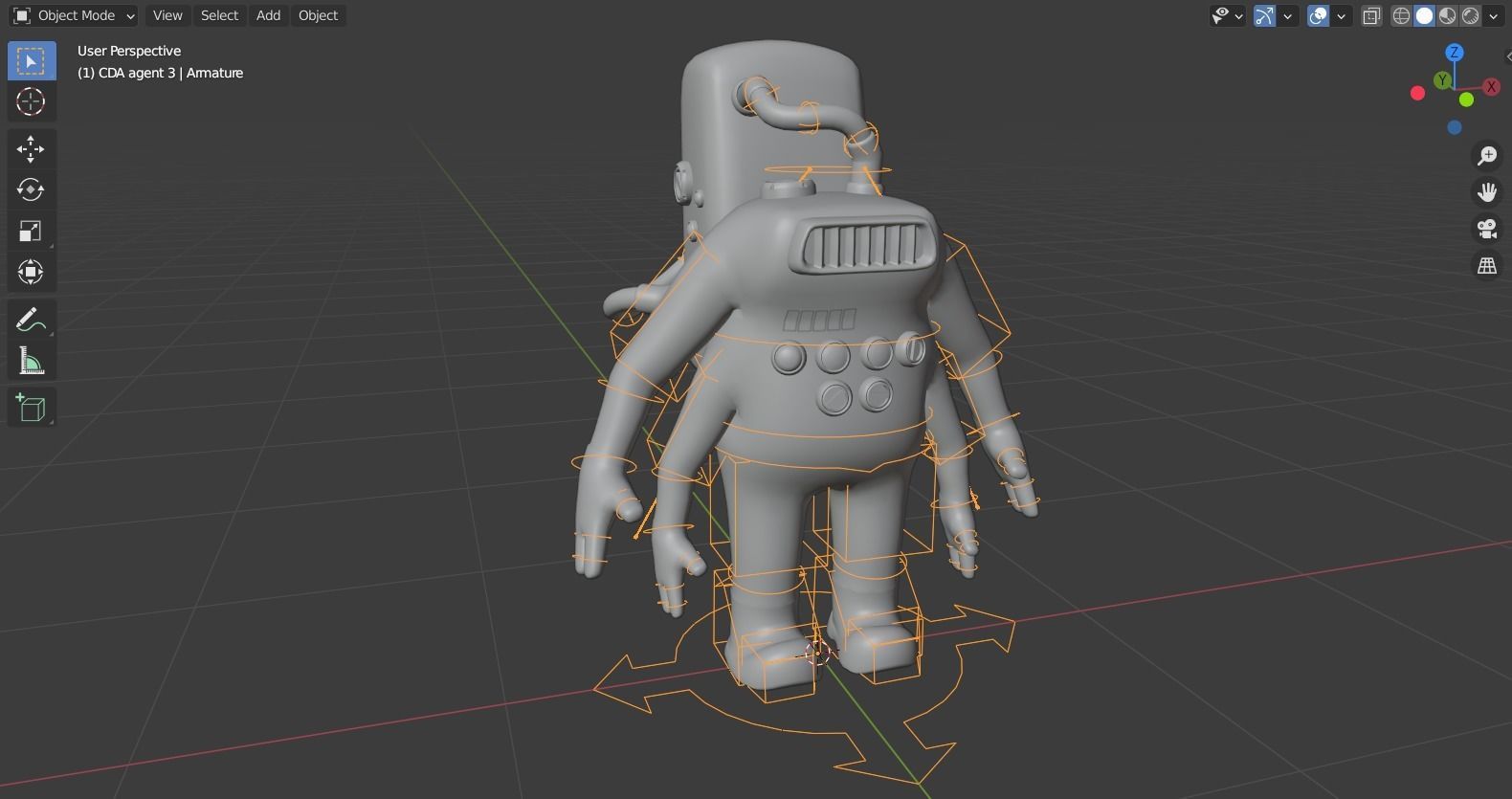
Task: Select the Select Box tool
Action: point(31,61)
